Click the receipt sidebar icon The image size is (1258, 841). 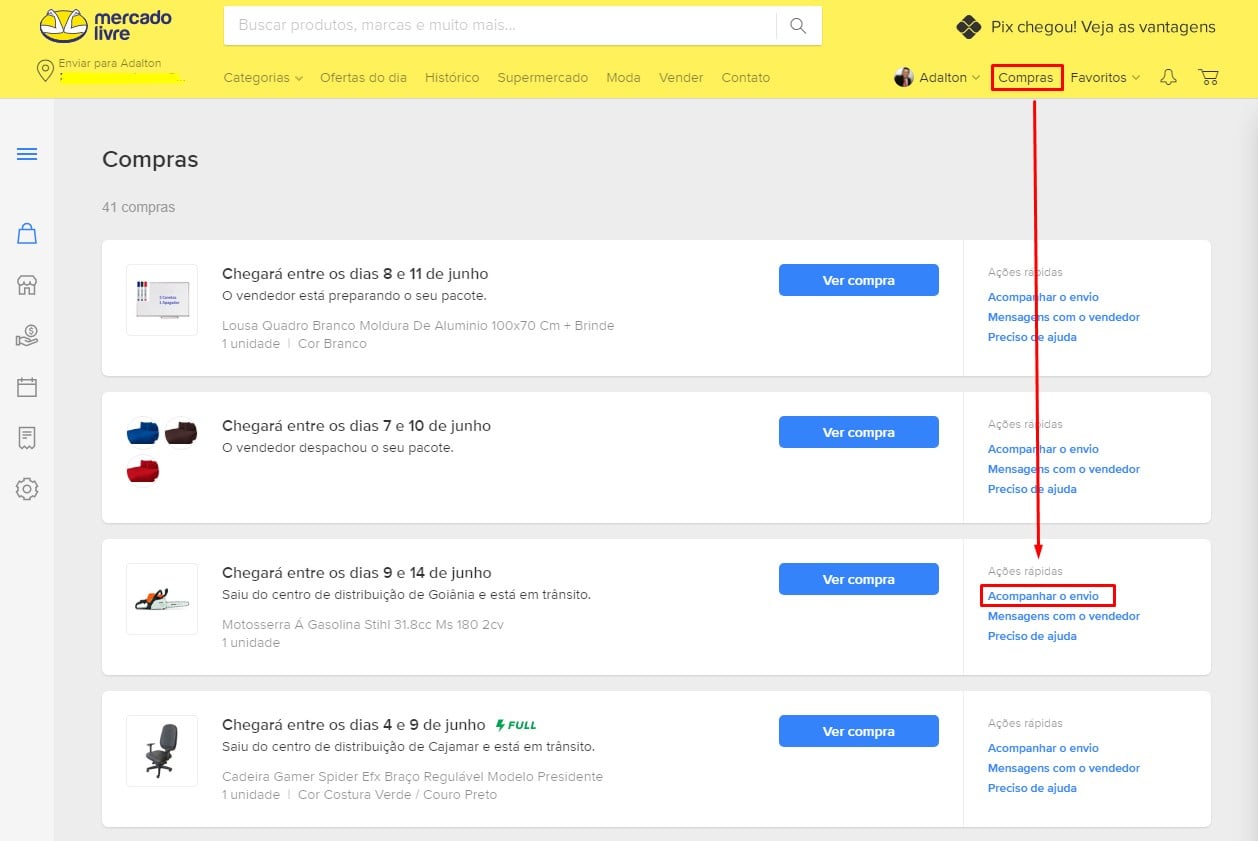(27, 438)
